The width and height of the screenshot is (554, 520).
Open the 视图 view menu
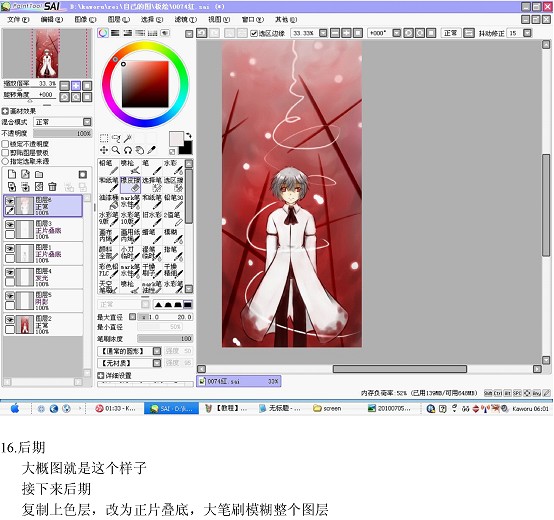point(219,19)
